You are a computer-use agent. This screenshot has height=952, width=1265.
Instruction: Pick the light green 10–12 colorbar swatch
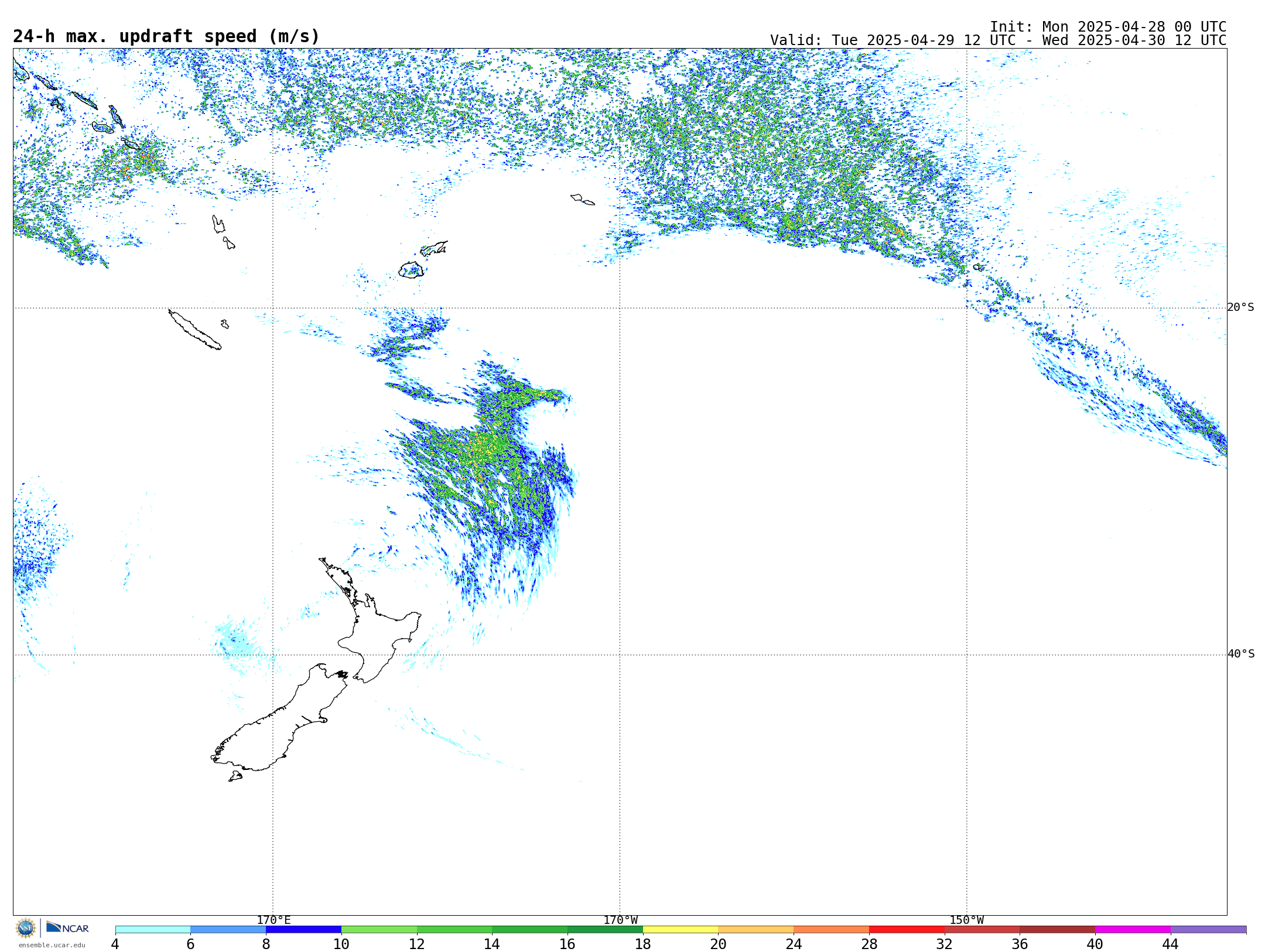click(379, 929)
